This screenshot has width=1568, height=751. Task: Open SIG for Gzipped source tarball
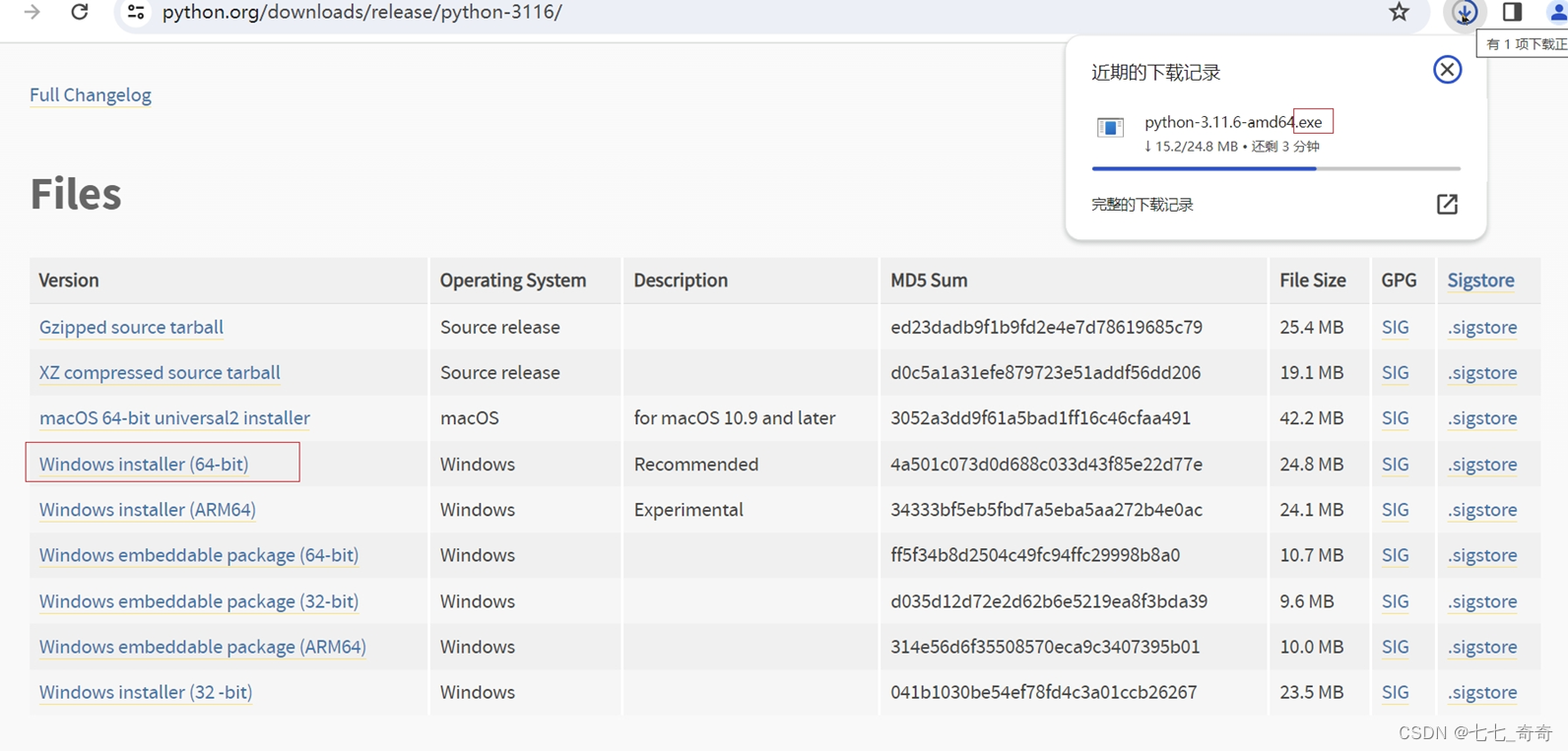1395,327
